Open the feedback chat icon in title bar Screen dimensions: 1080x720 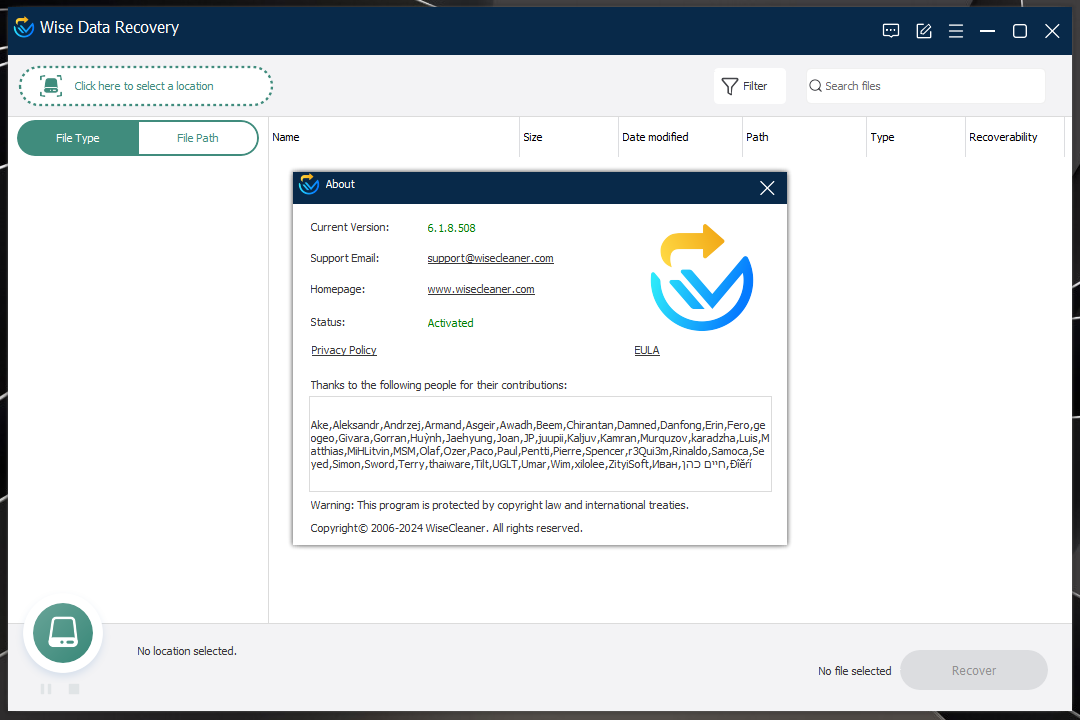891,31
